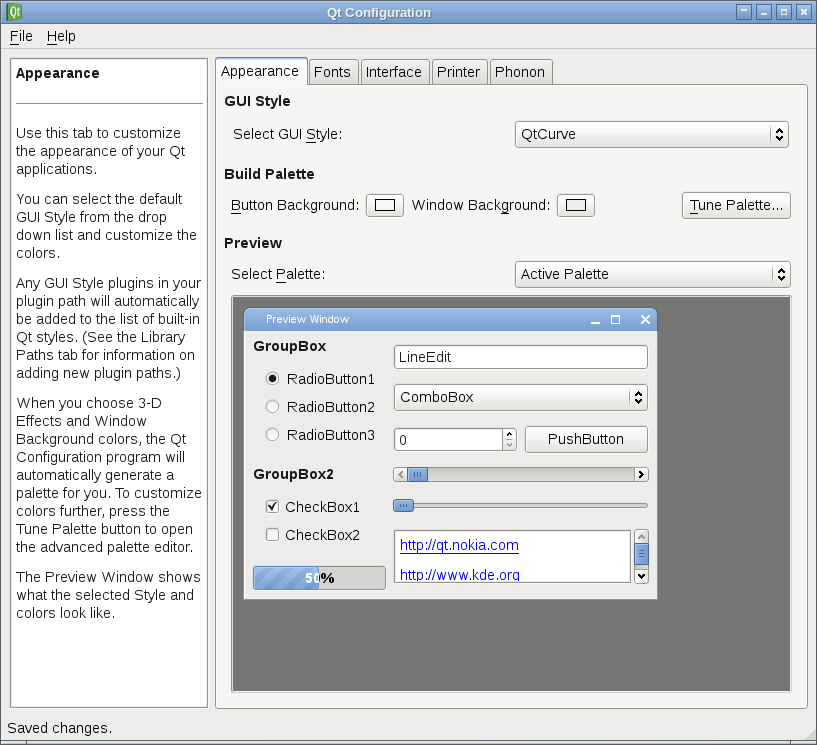Switch to the Fonts tab
This screenshot has width=817, height=745.
tap(332, 72)
